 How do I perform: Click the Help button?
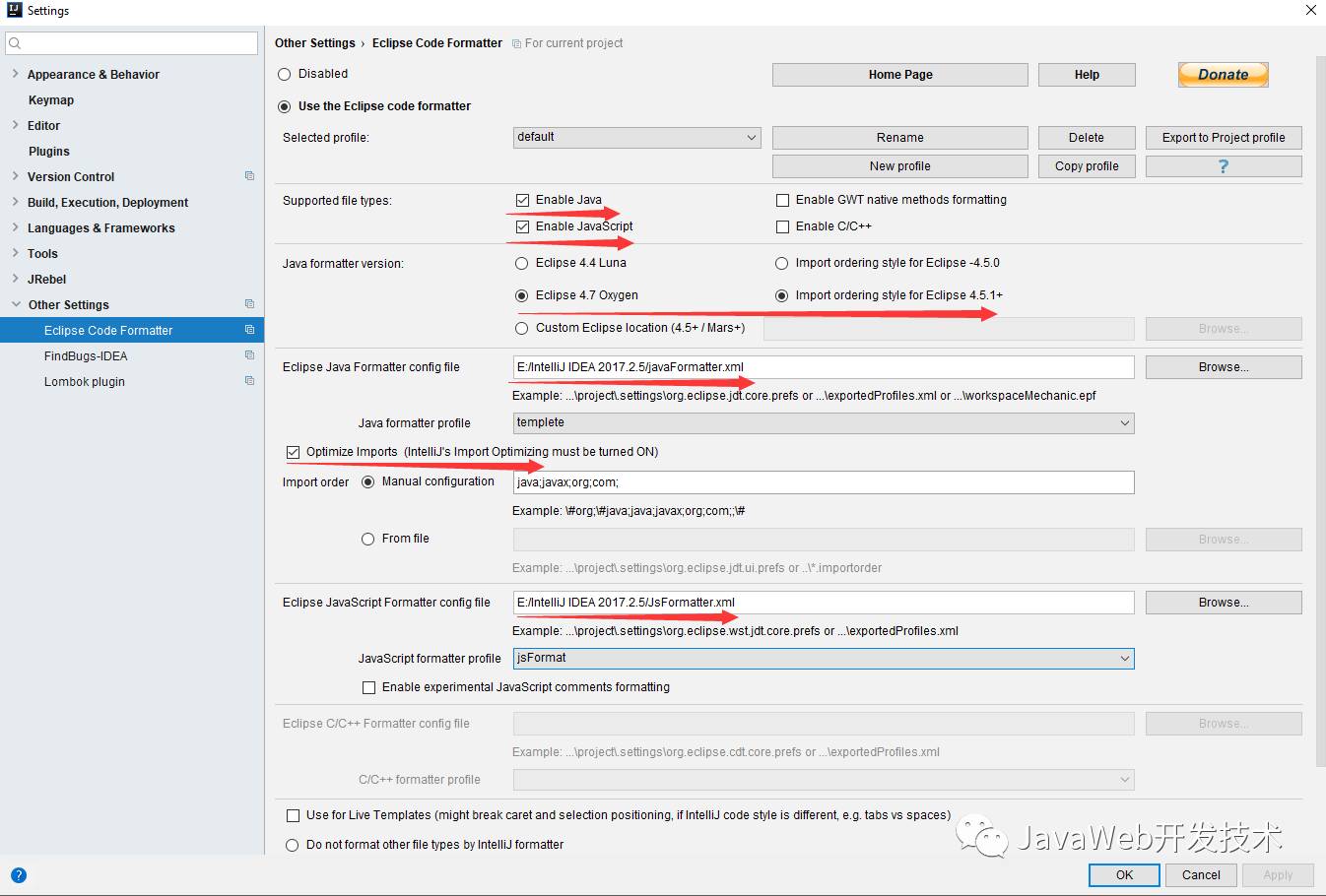pos(1087,75)
